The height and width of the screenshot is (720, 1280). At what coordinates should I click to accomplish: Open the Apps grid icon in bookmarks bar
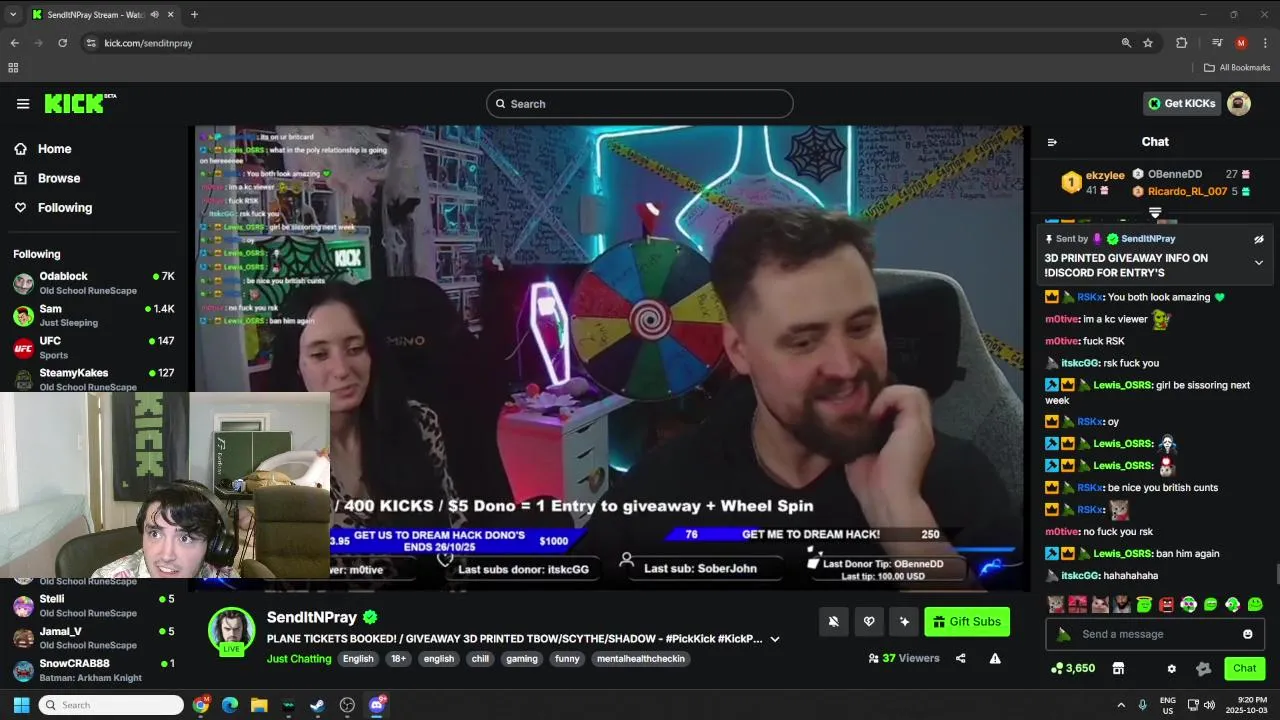tap(13, 68)
